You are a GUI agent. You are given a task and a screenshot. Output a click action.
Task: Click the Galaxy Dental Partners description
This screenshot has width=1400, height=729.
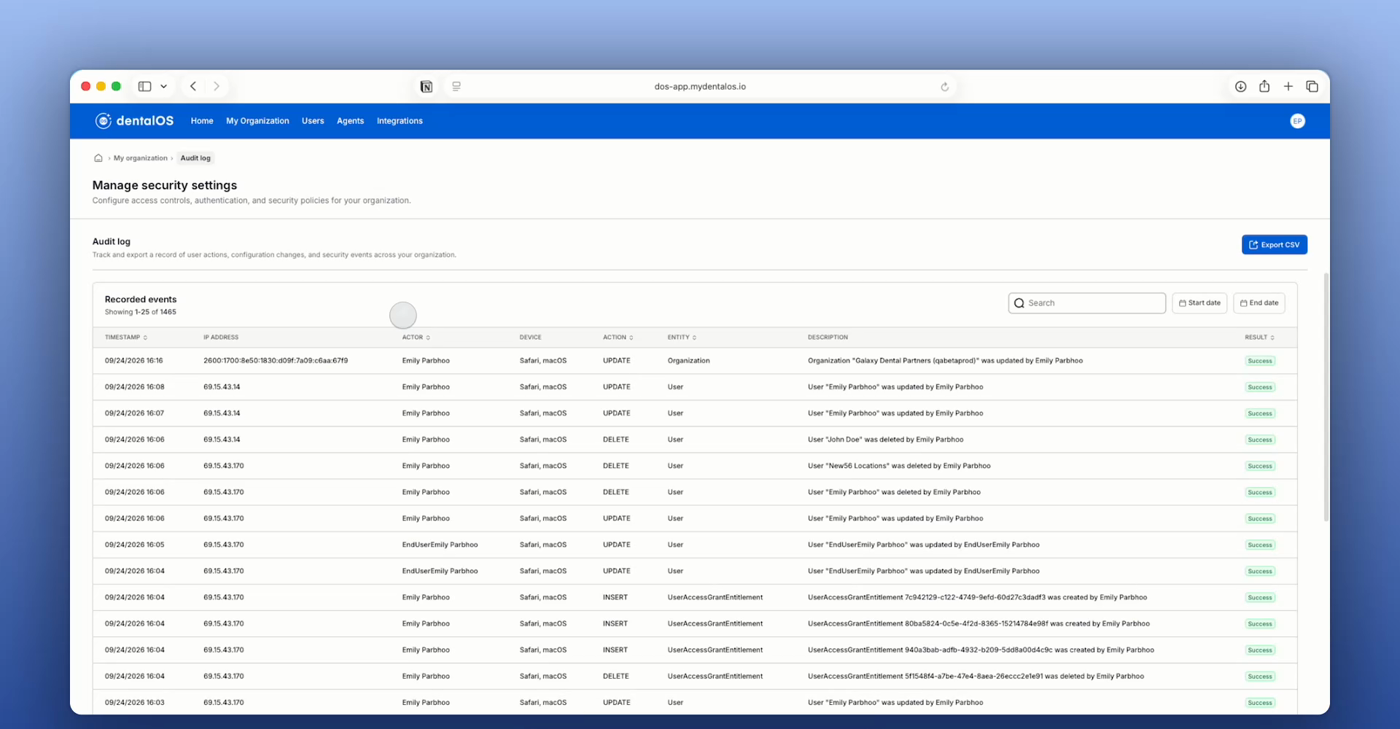945,361
